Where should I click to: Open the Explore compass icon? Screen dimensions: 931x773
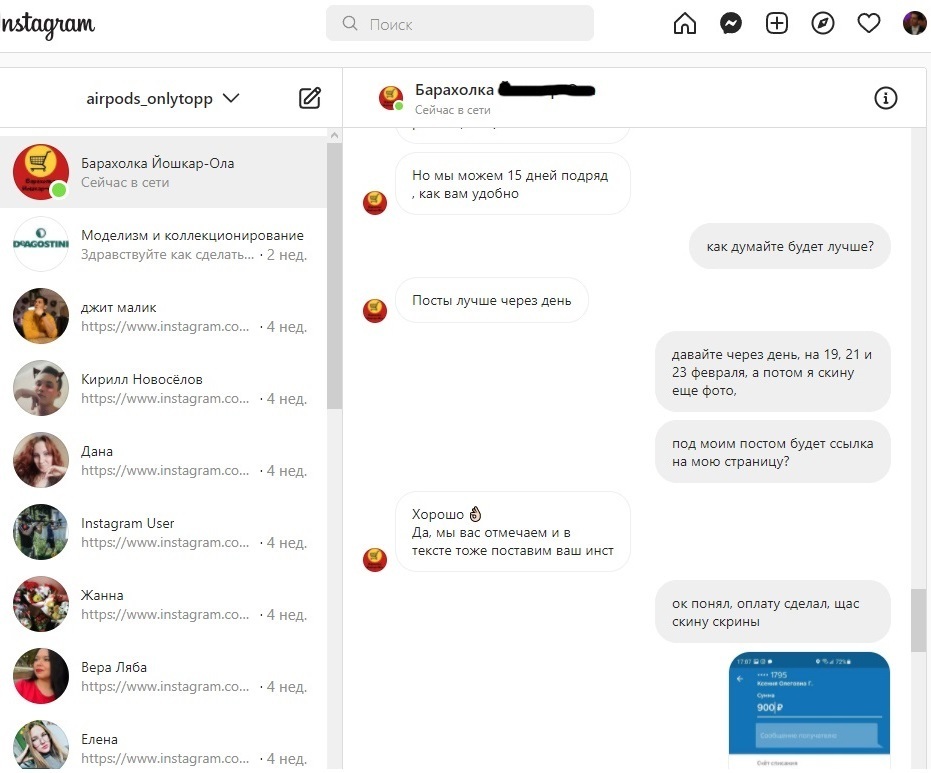(823, 24)
